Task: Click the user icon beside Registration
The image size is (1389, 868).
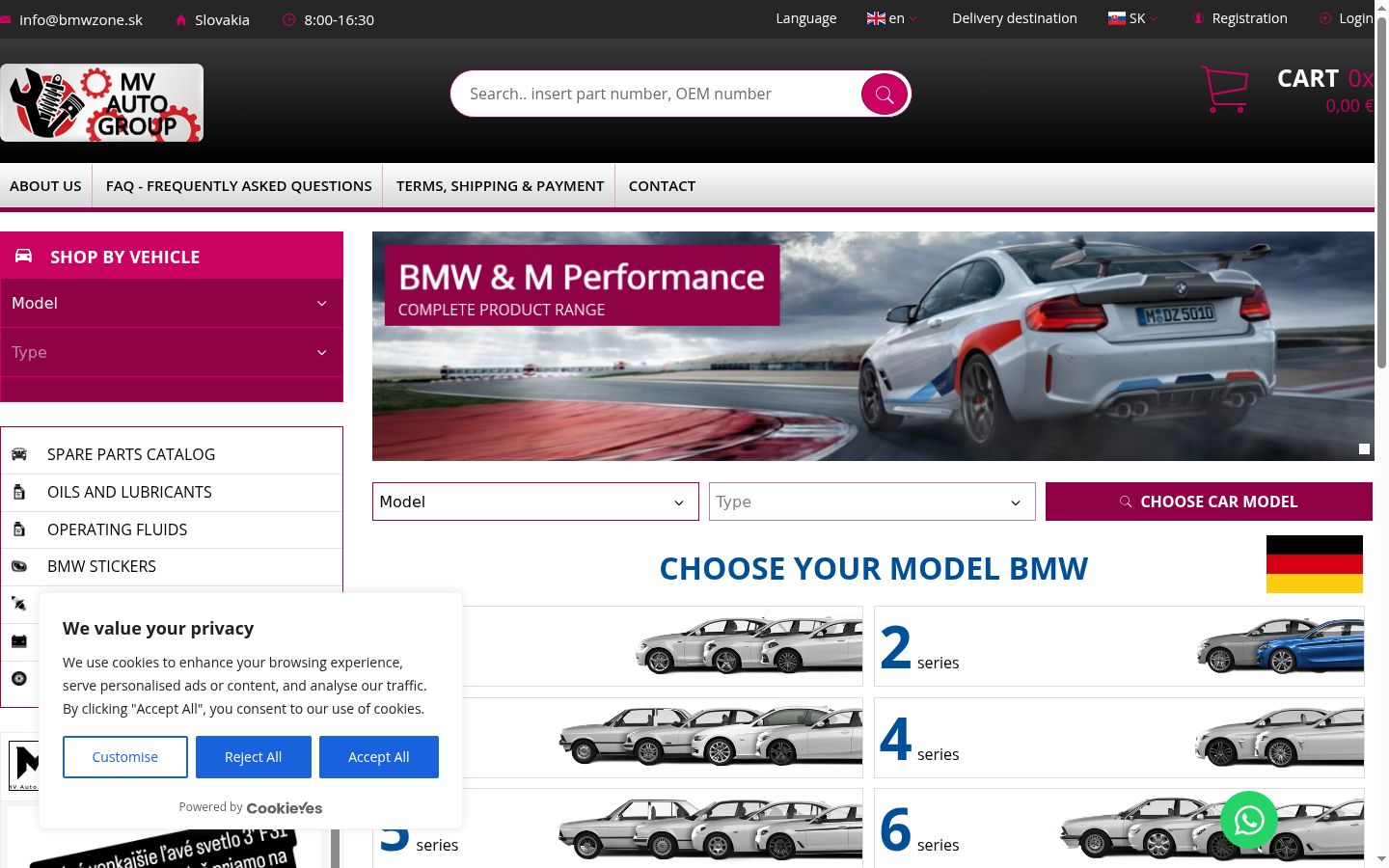Action: pos(1198,18)
